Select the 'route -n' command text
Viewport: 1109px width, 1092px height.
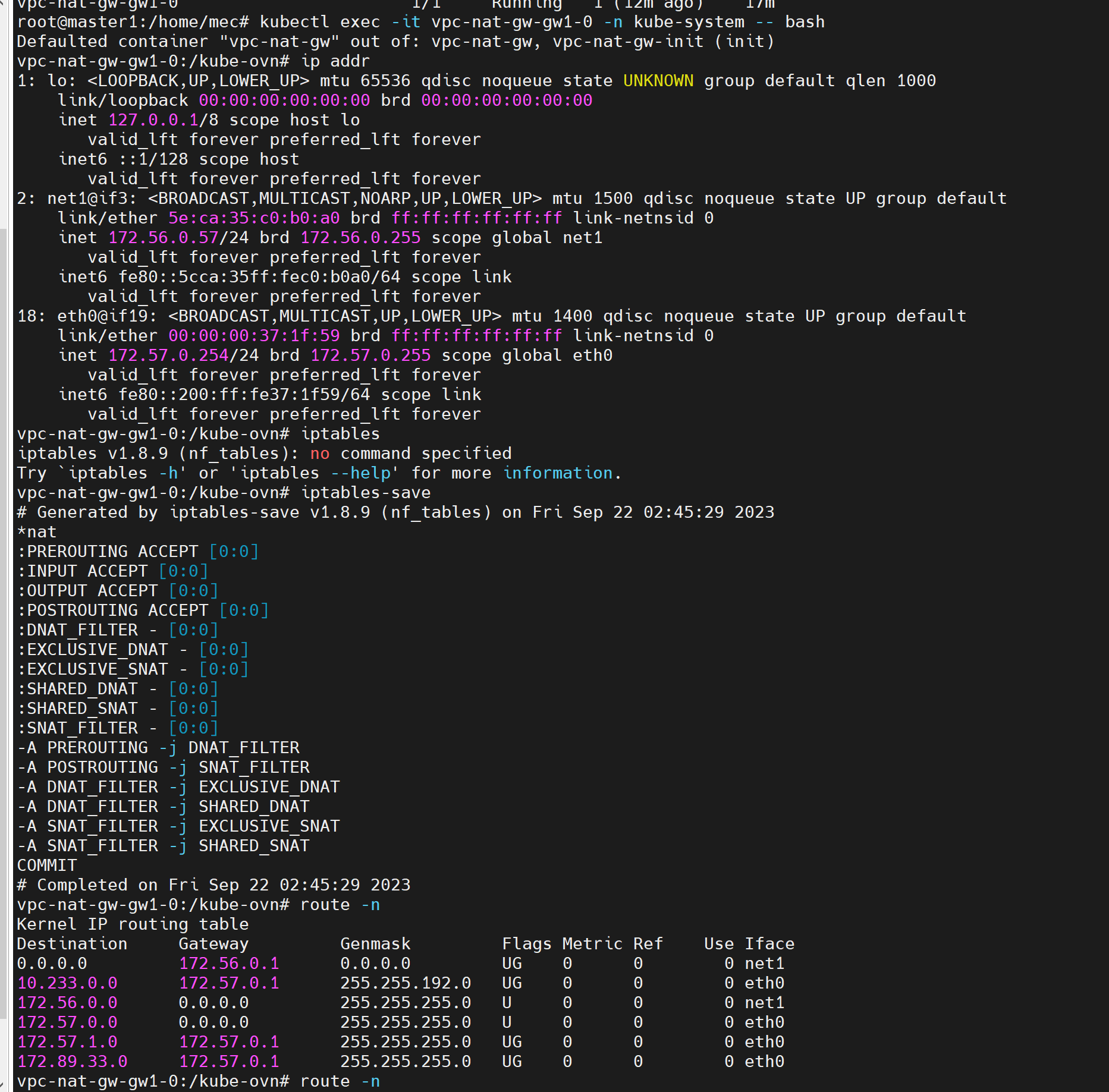click(339, 904)
